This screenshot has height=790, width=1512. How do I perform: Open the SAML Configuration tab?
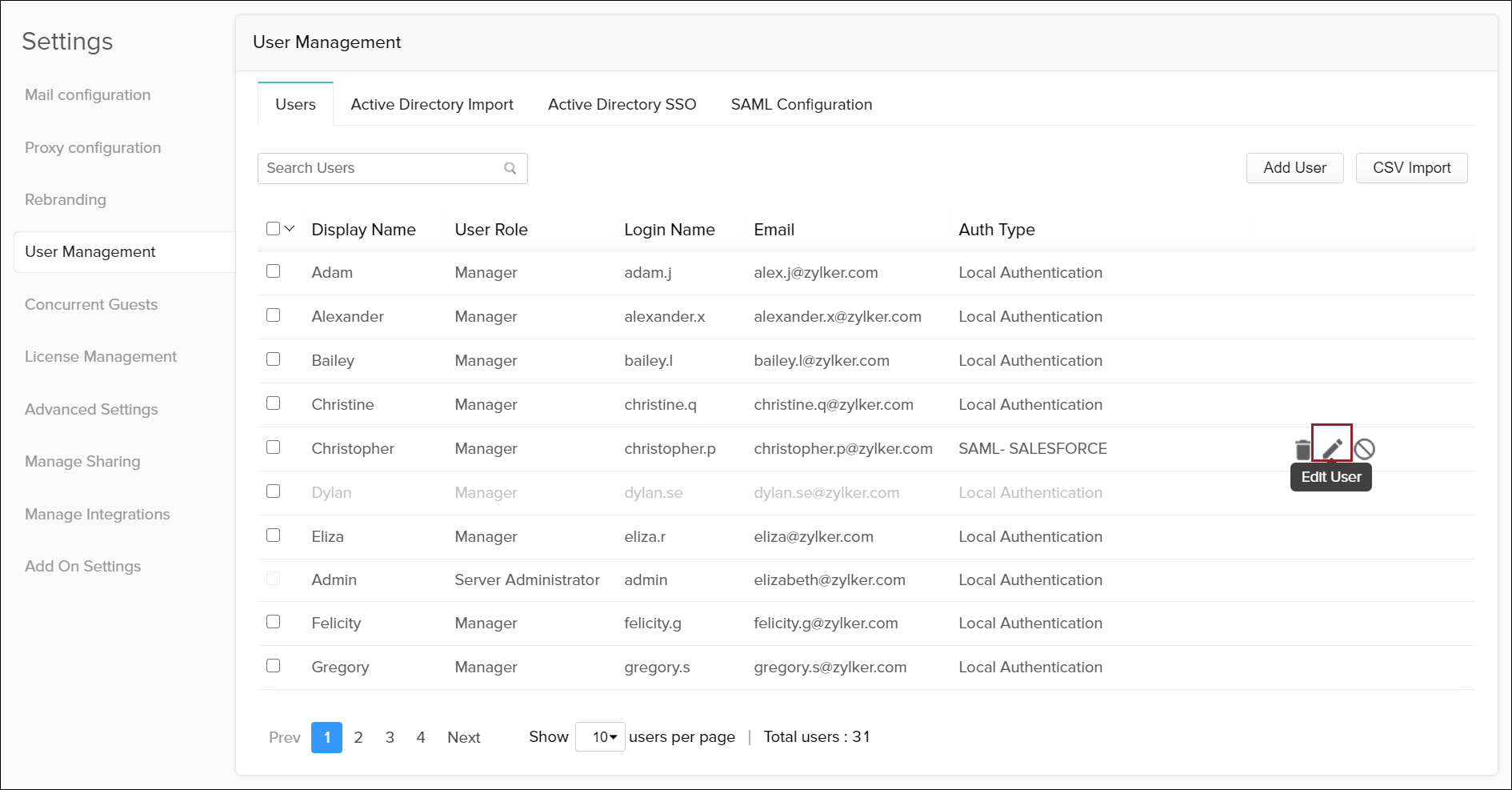(801, 105)
